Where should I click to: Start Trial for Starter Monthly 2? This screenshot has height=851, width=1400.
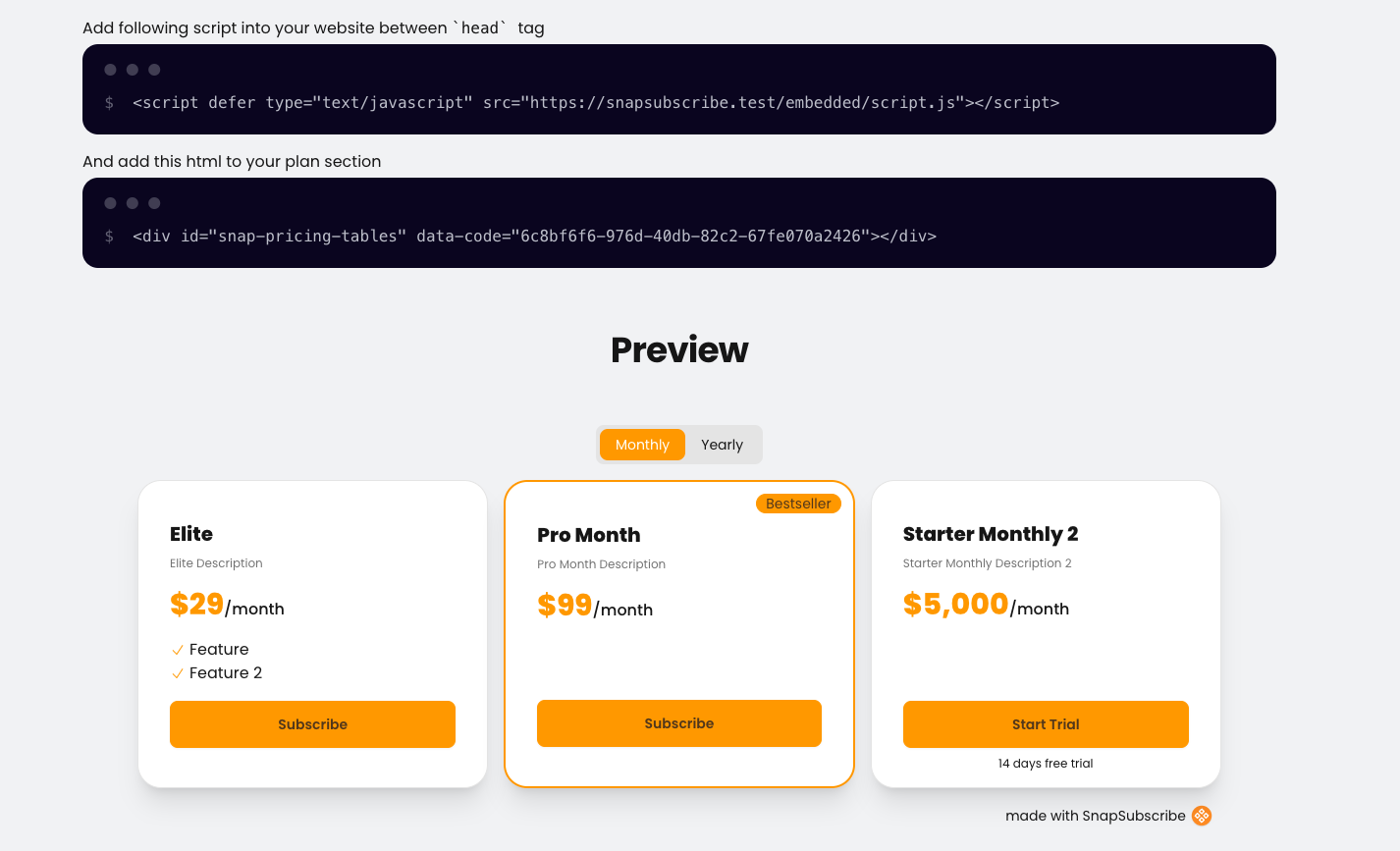(1046, 724)
